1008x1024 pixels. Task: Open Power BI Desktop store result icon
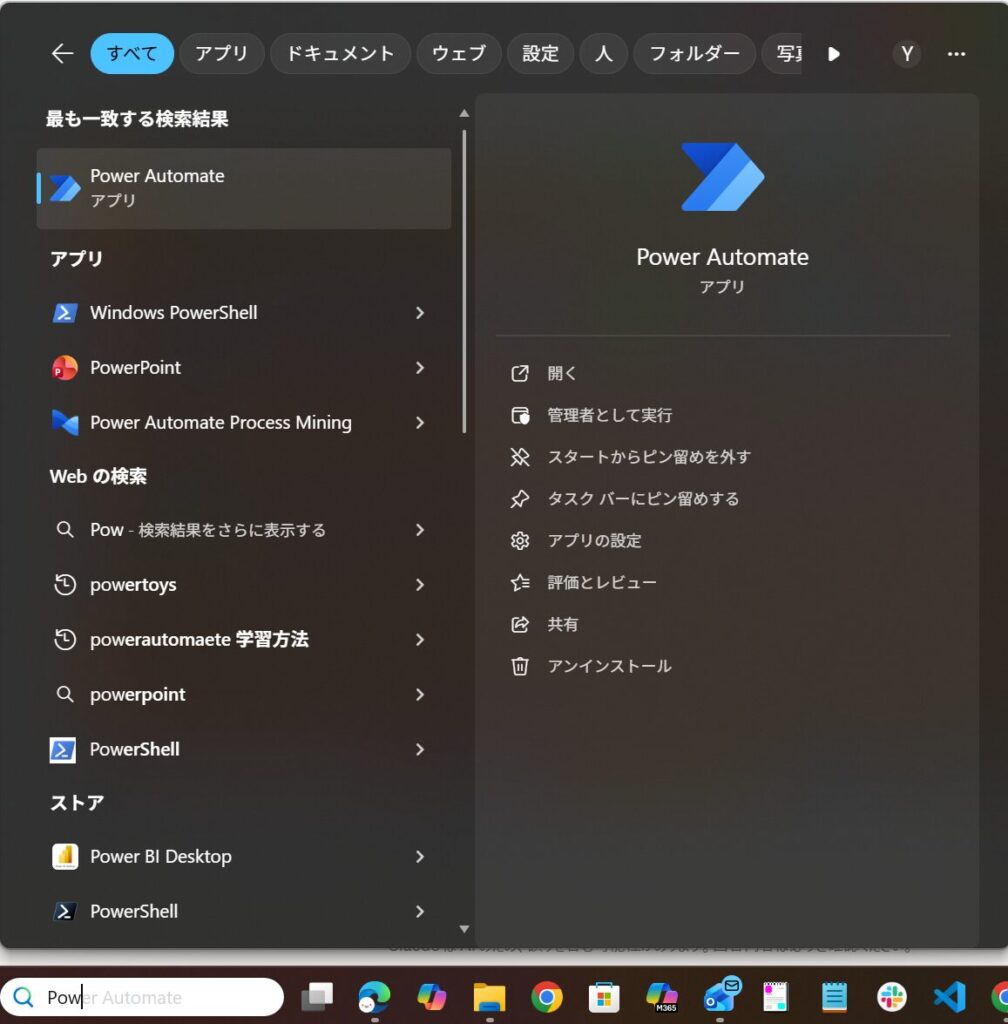click(64, 857)
